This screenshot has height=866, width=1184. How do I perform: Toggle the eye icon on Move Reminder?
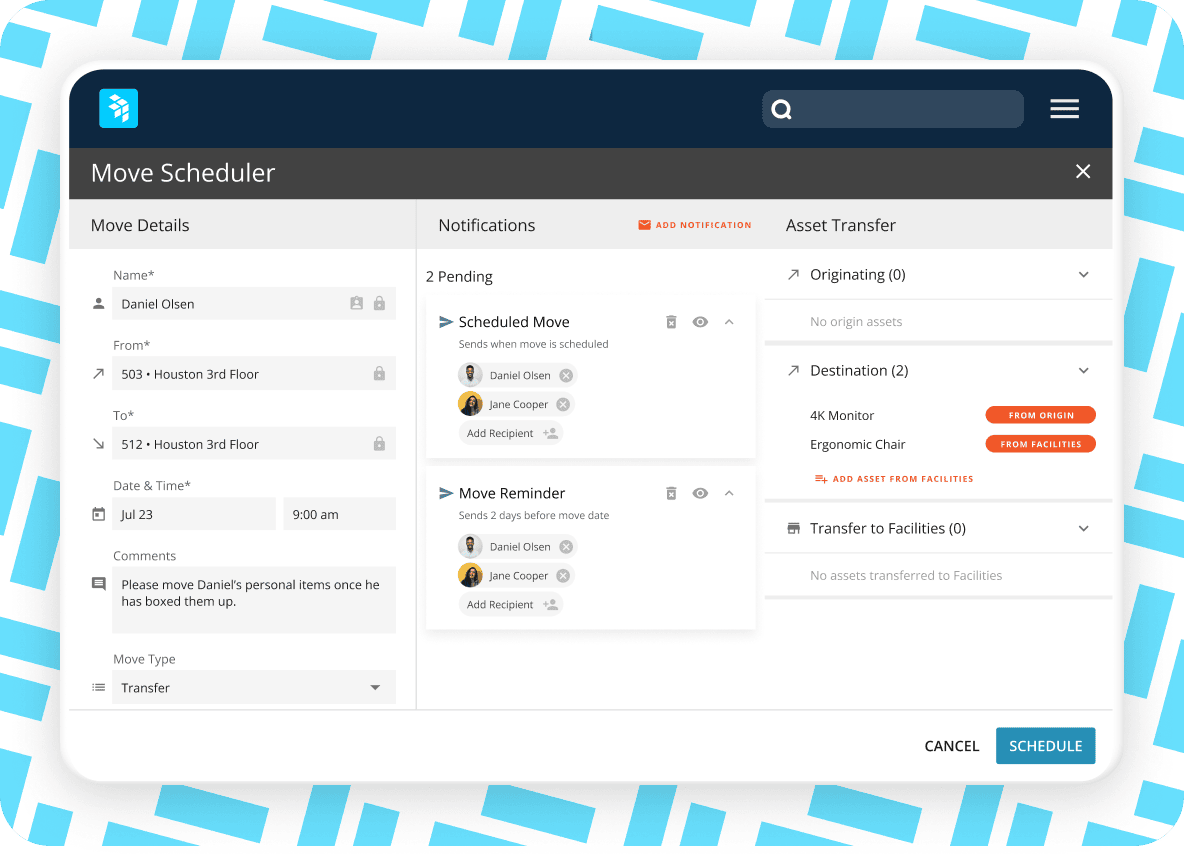pos(700,493)
